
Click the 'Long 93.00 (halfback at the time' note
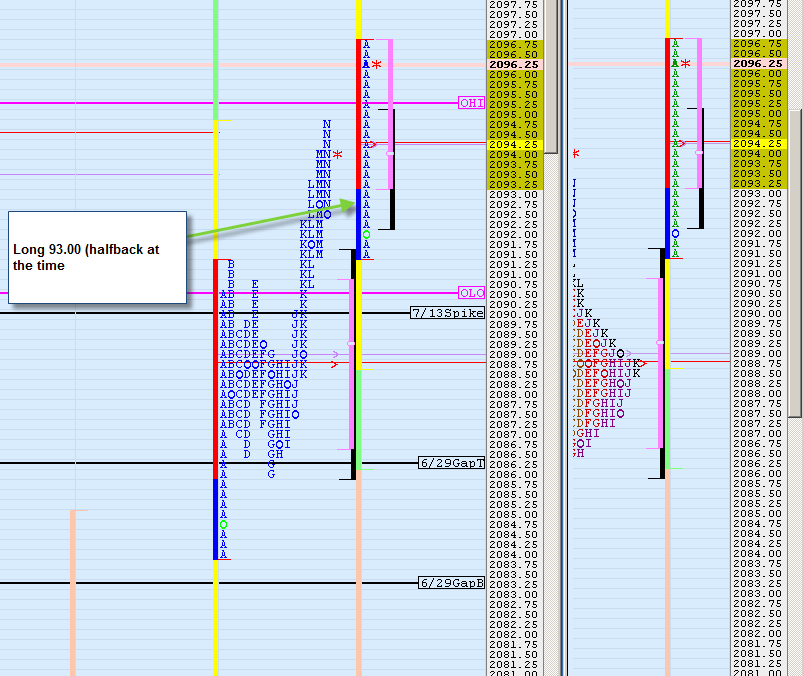tap(97, 257)
